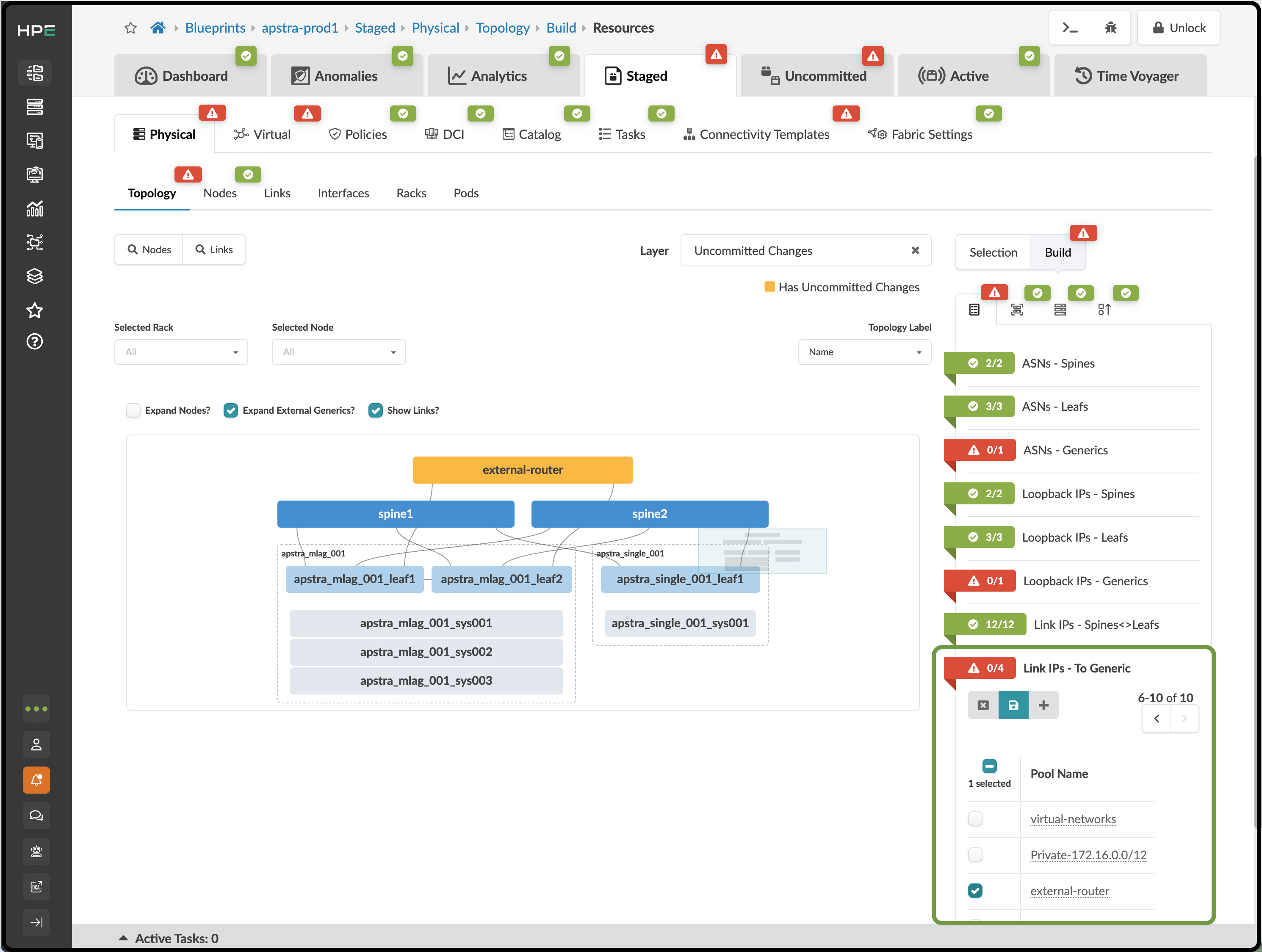Open the command-line terminal icon

pyautogui.click(x=1070, y=28)
